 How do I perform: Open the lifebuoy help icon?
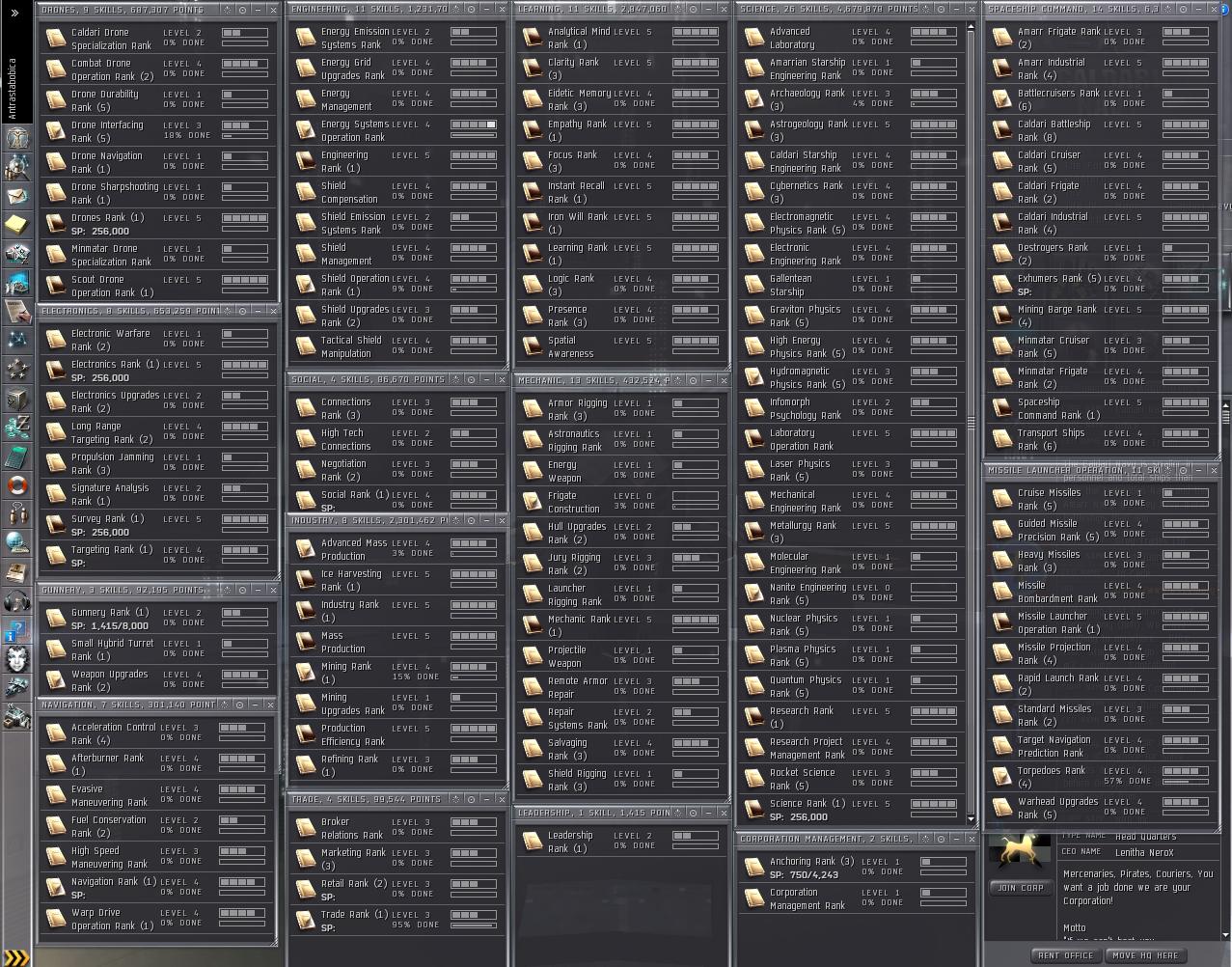point(17,484)
